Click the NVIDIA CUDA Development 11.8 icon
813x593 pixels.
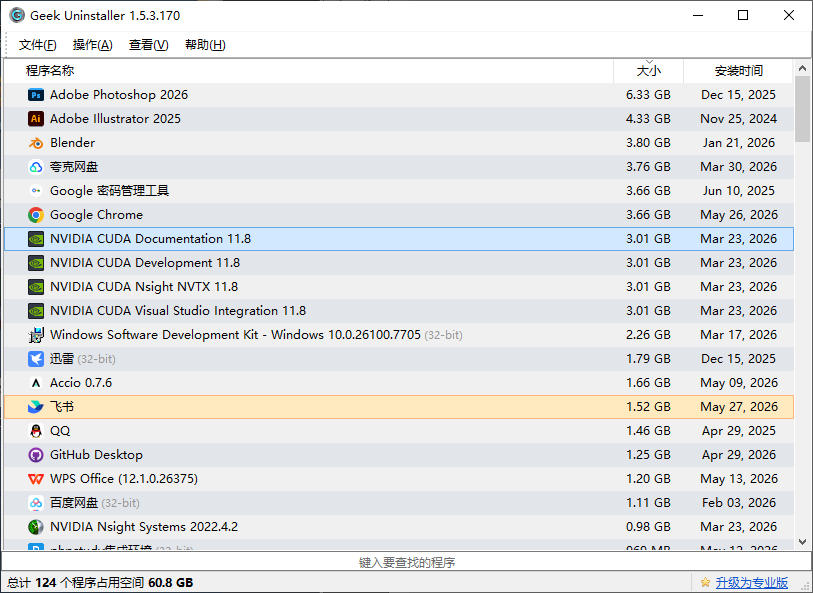click(x=36, y=263)
